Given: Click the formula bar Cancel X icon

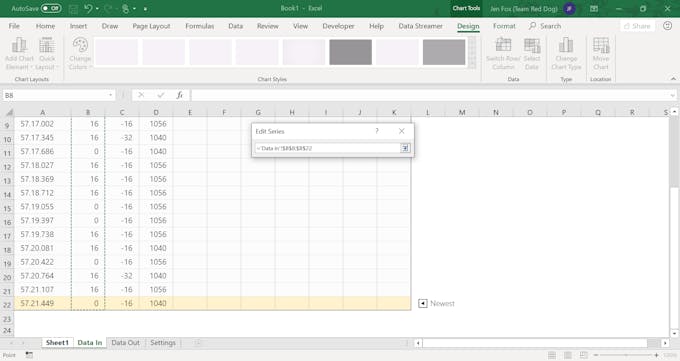Looking at the screenshot, I should click(x=141, y=95).
